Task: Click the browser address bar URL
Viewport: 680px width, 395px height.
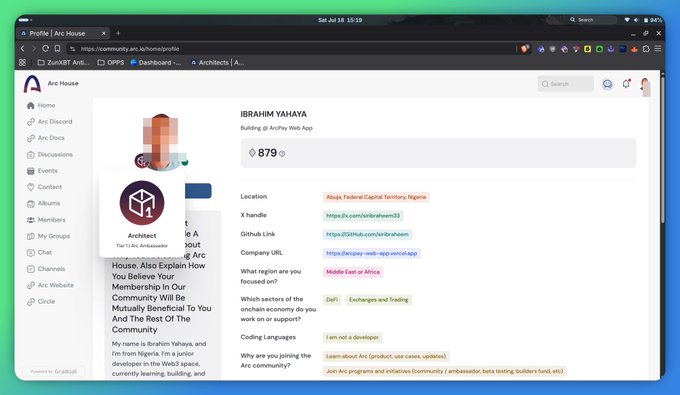Action: pyautogui.click(x=130, y=49)
